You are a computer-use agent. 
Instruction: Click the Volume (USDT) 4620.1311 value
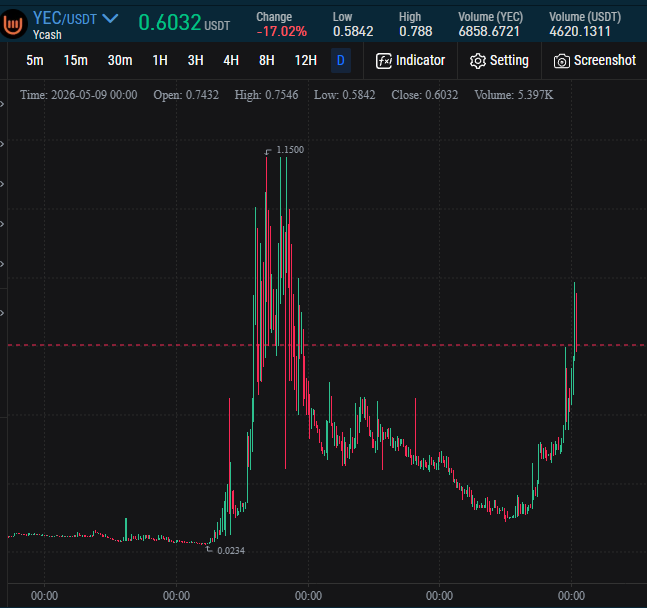[x=580, y=31]
